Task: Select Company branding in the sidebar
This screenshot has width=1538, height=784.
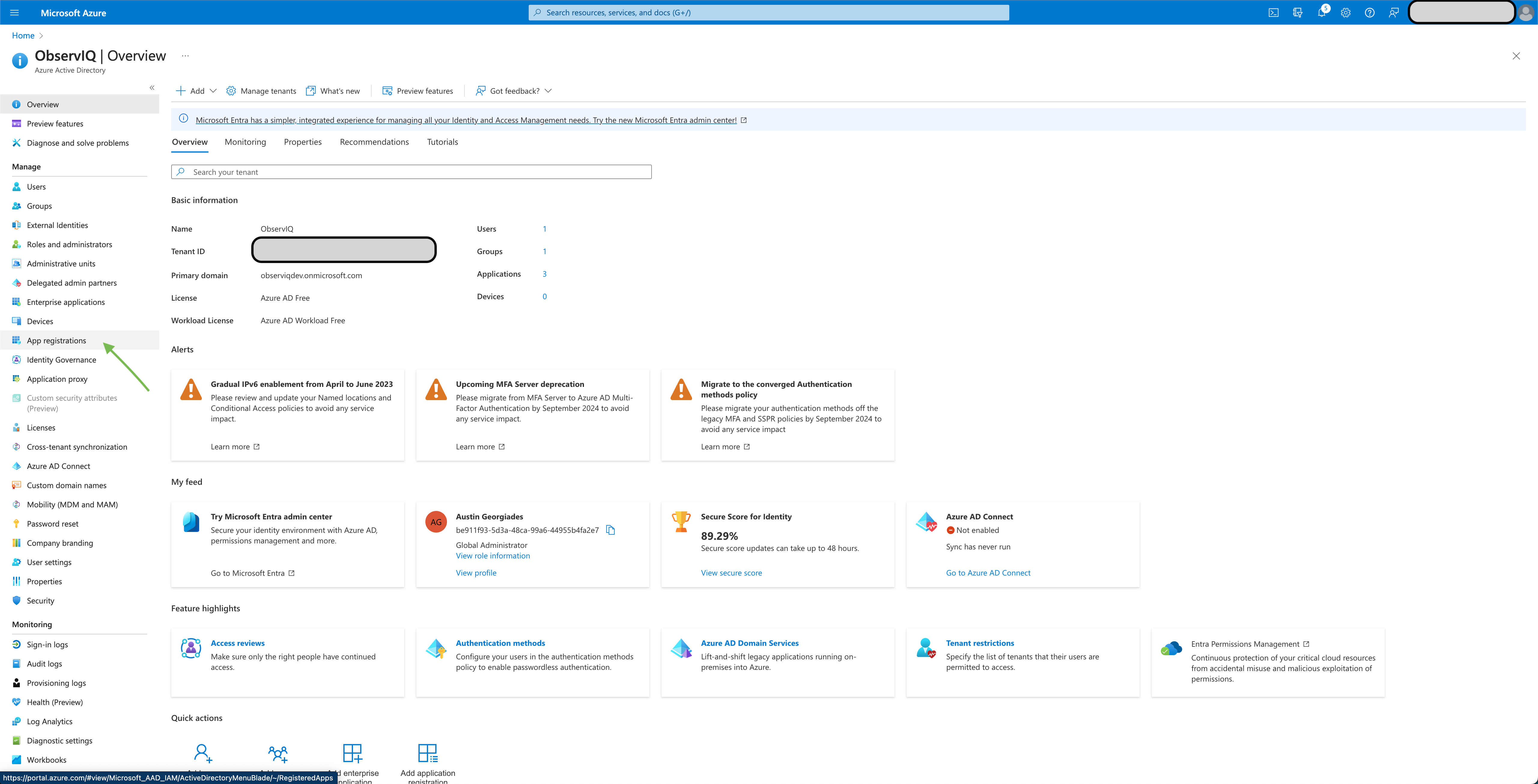Action: pyautogui.click(x=59, y=543)
